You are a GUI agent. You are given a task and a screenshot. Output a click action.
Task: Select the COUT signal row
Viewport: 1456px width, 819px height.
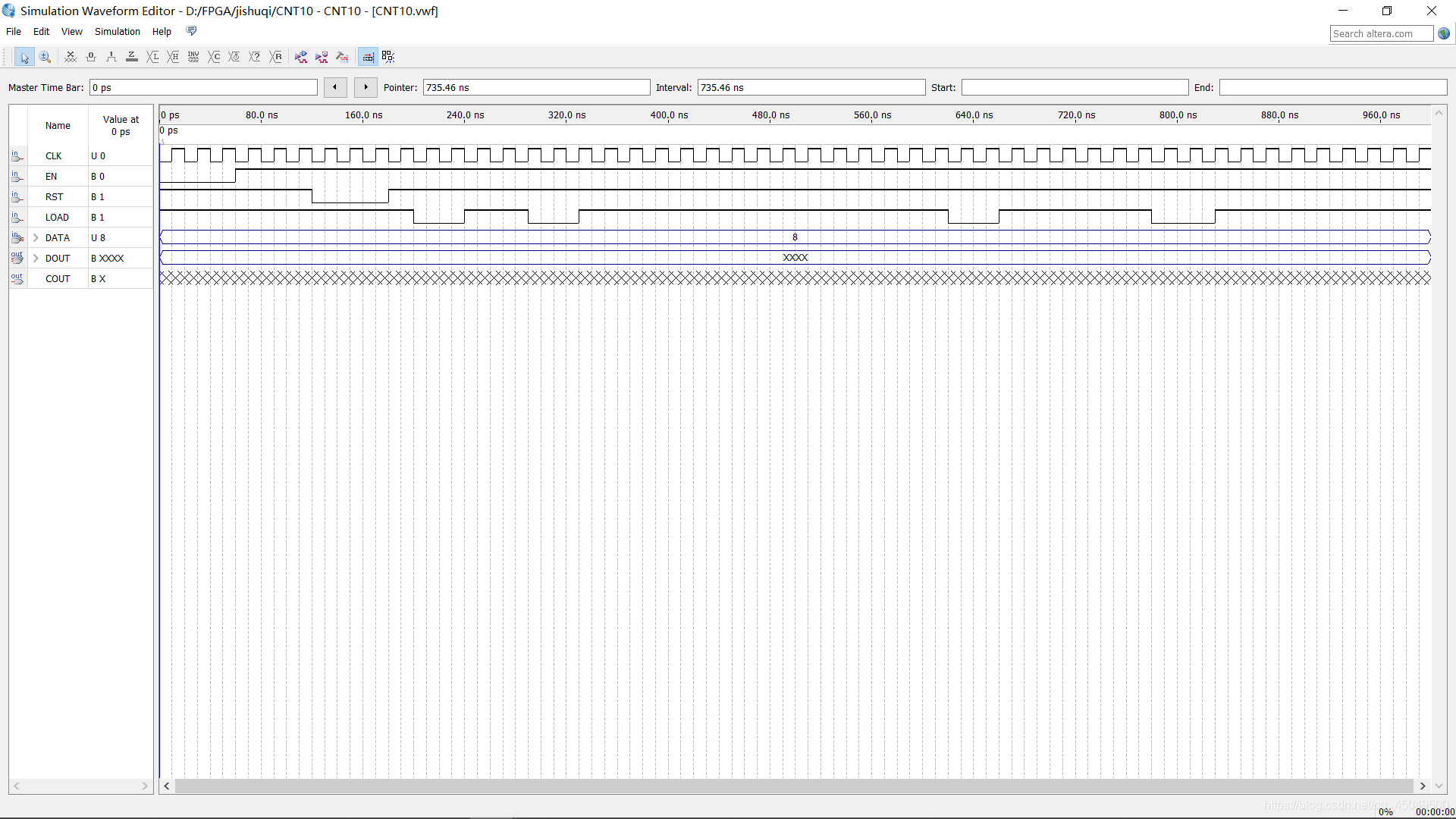click(81, 279)
